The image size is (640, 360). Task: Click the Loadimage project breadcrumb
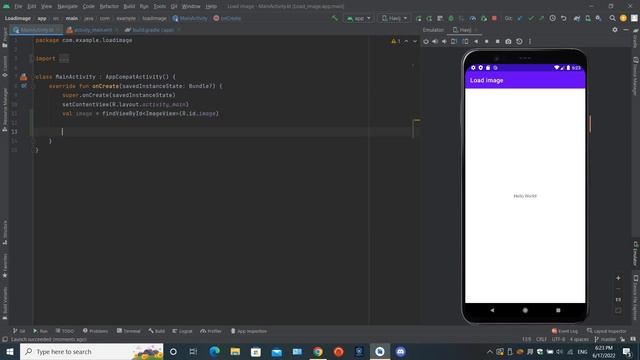18,18
